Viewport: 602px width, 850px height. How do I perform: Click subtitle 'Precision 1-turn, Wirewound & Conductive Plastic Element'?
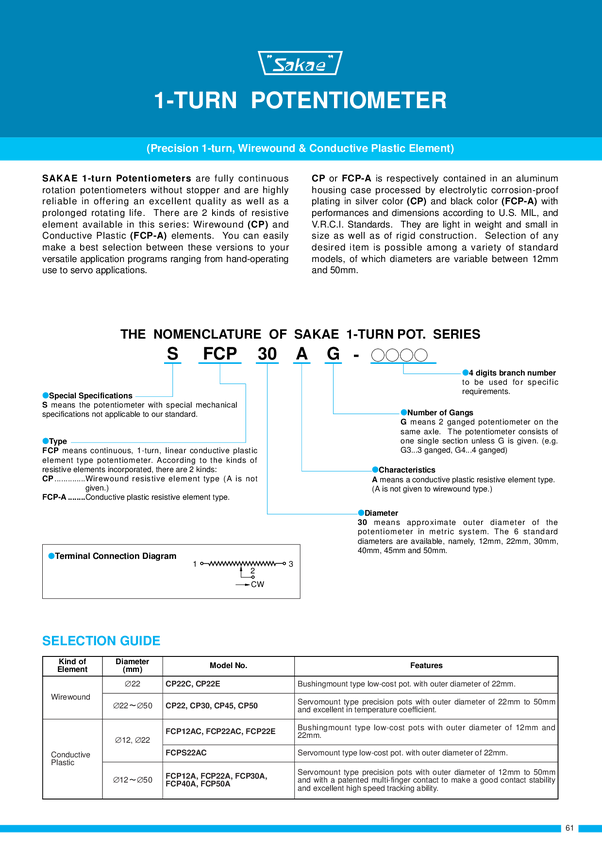click(300, 149)
